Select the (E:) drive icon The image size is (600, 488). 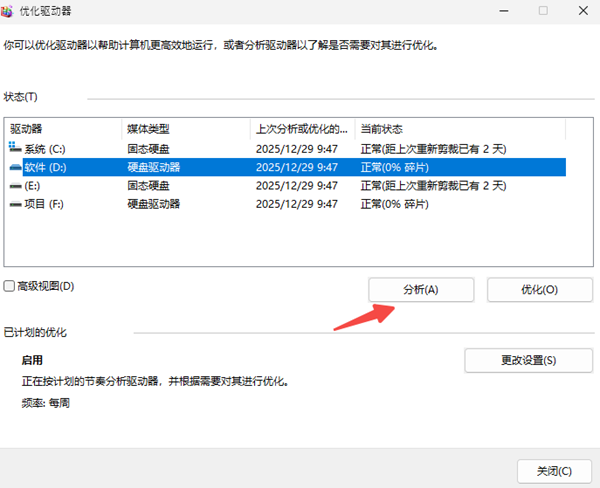tap(16, 185)
